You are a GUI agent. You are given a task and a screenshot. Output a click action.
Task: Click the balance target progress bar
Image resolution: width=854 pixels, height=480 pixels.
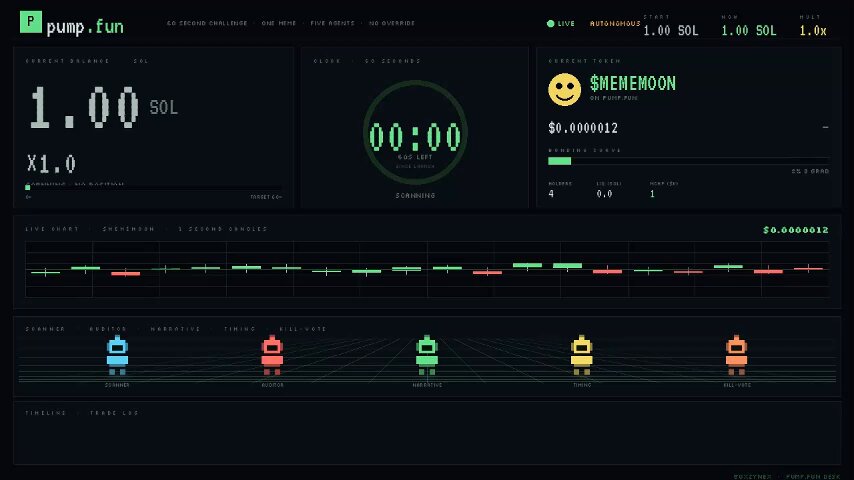point(154,187)
